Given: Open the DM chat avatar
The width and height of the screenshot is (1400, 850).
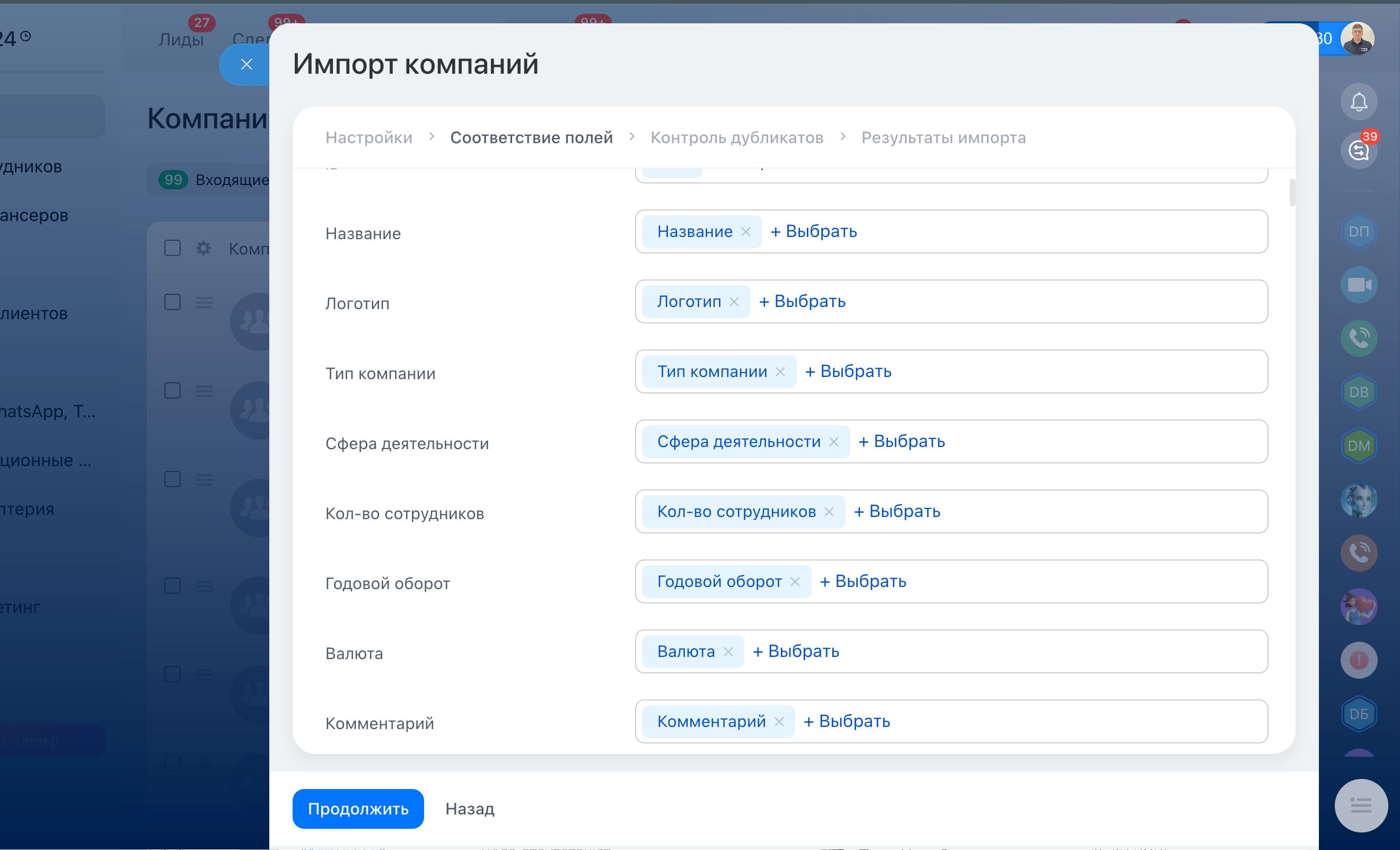Looking at the screenshot, I should coord(1359,445).
